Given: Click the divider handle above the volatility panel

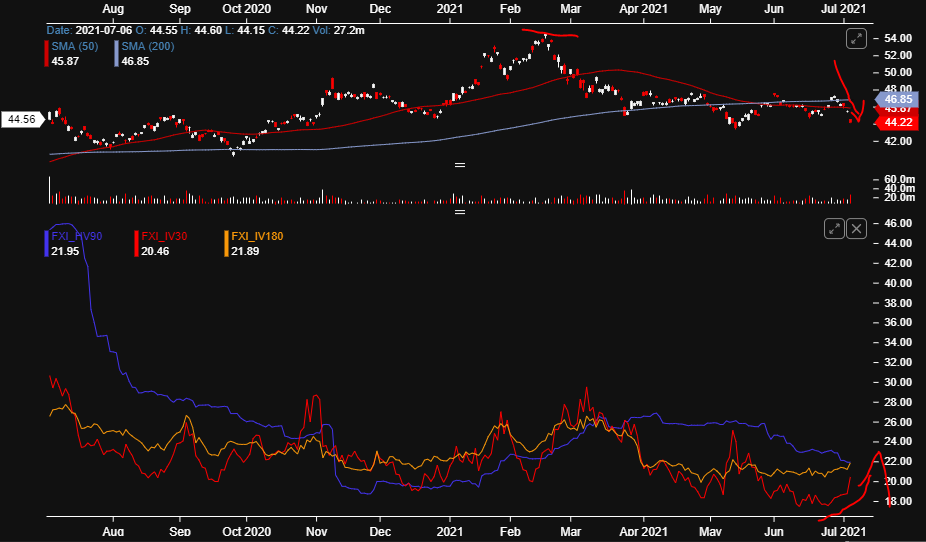Looking at the screenshot, I should coord(459,212).
